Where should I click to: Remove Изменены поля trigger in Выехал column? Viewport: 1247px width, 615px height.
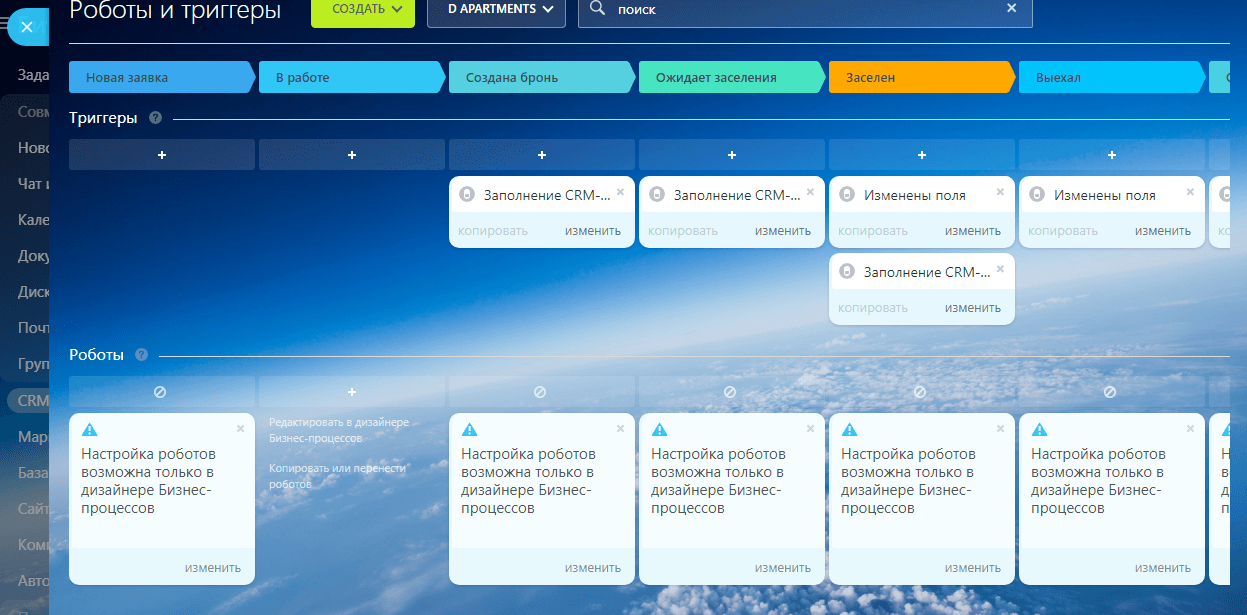point(1190,191)
